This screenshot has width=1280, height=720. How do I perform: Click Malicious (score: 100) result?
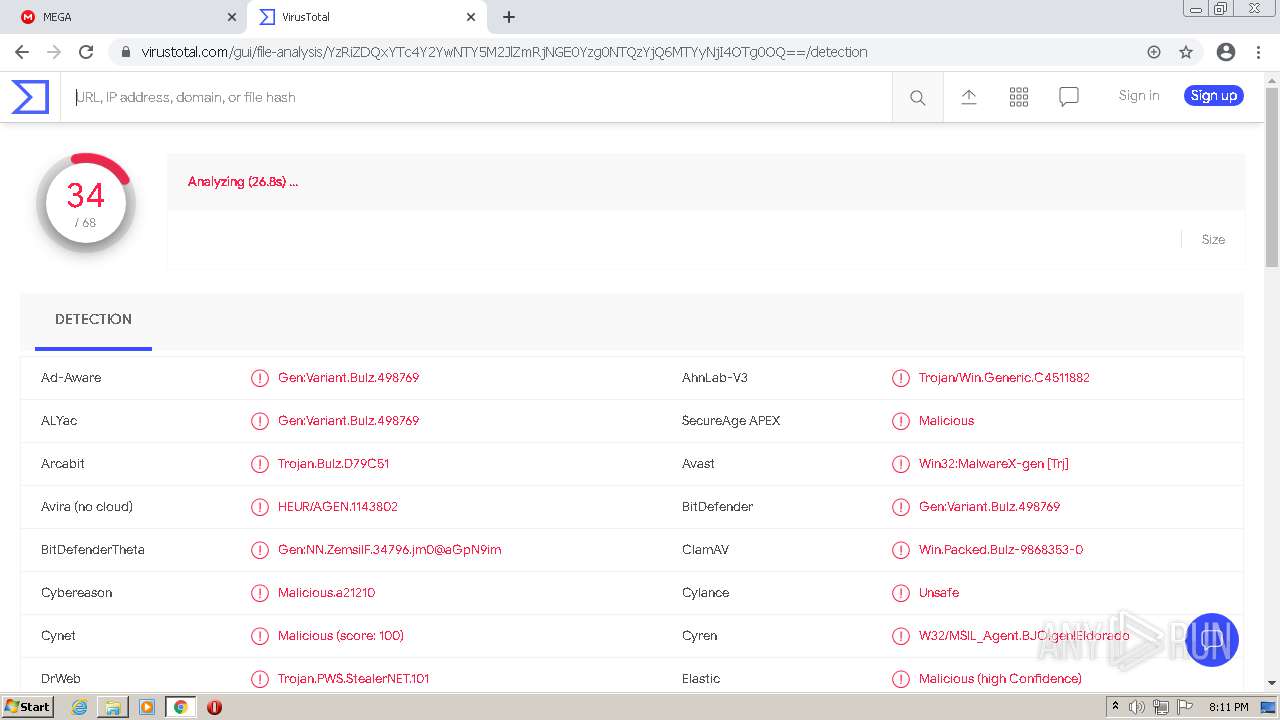click(341, 636)
